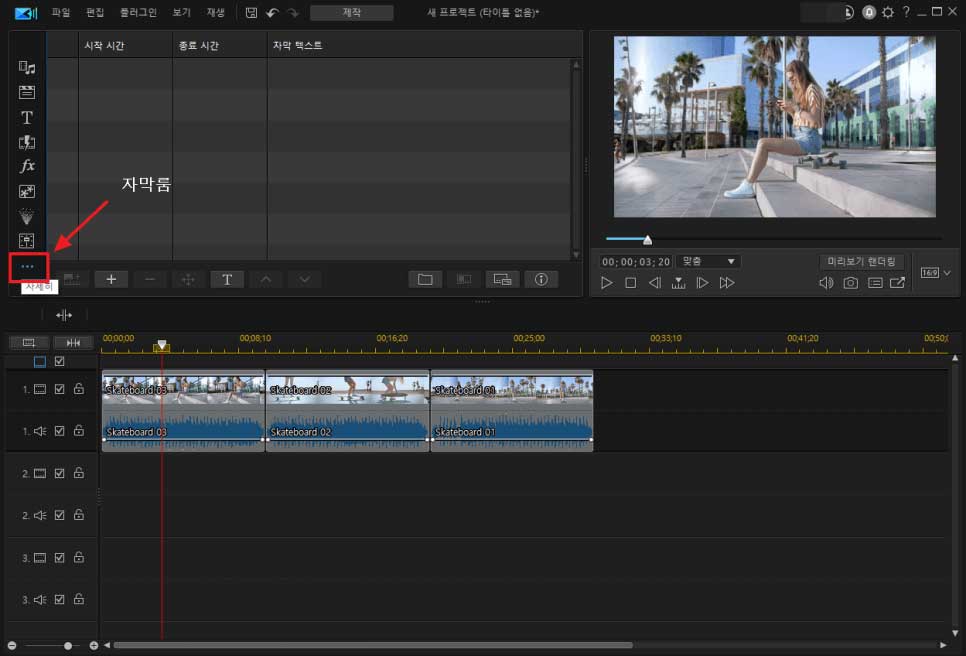Undock the preview window
Image resolution: width=966 pixels, height=656 pixels.
click(x=898, y=283)
